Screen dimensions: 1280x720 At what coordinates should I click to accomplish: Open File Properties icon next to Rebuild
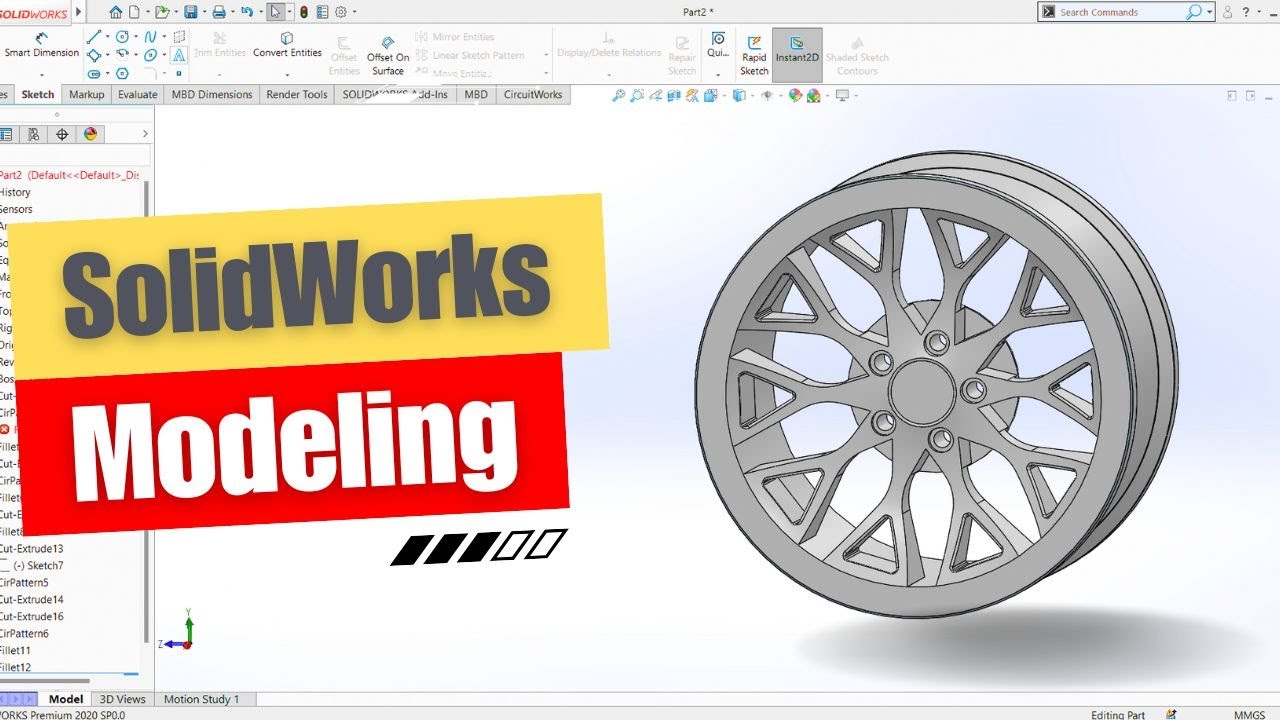tap(322, 12)
